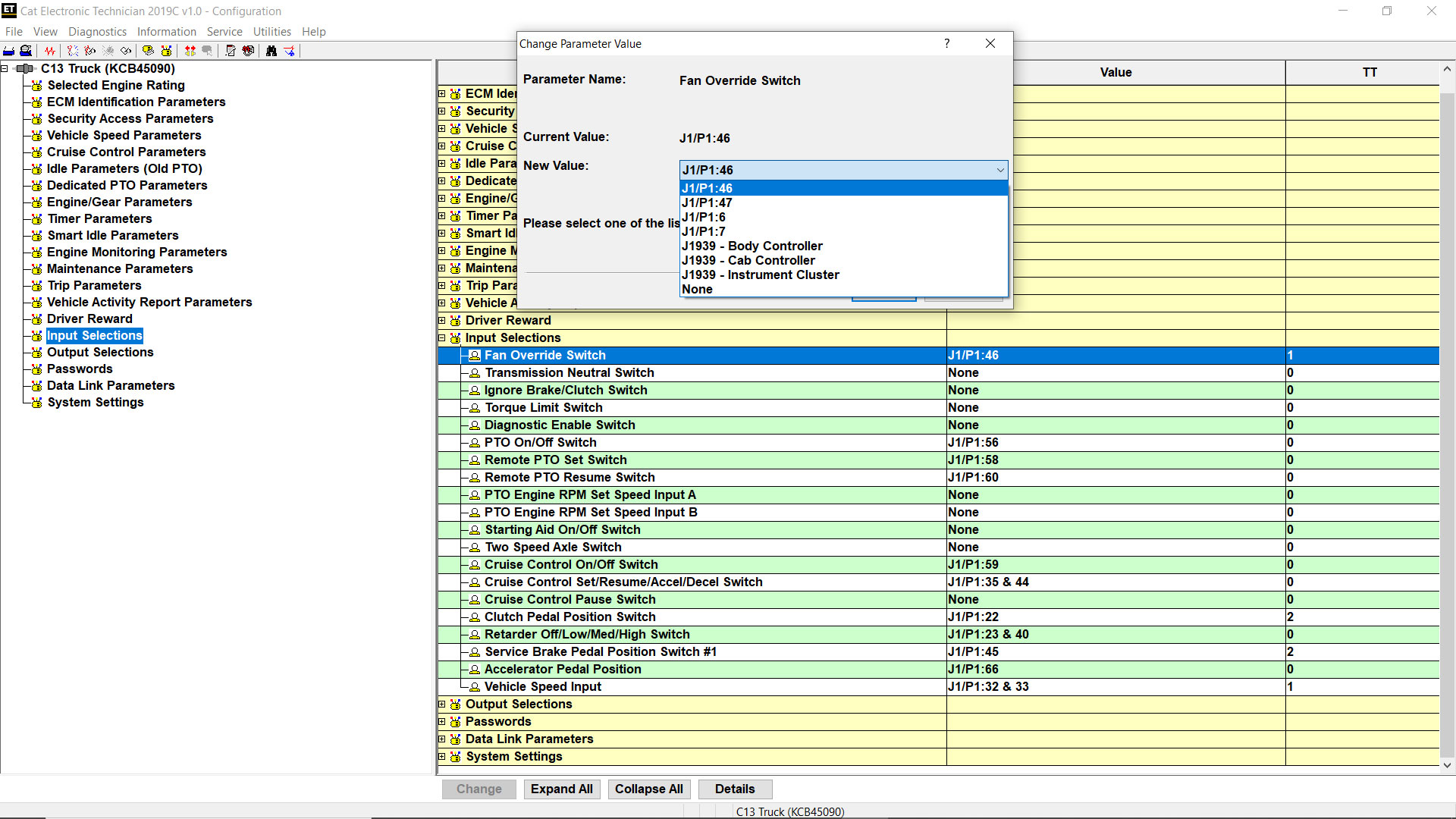Open the Diagnostics menu
Viewport: 1456px width, 819px height.
[x=97, y=32]
